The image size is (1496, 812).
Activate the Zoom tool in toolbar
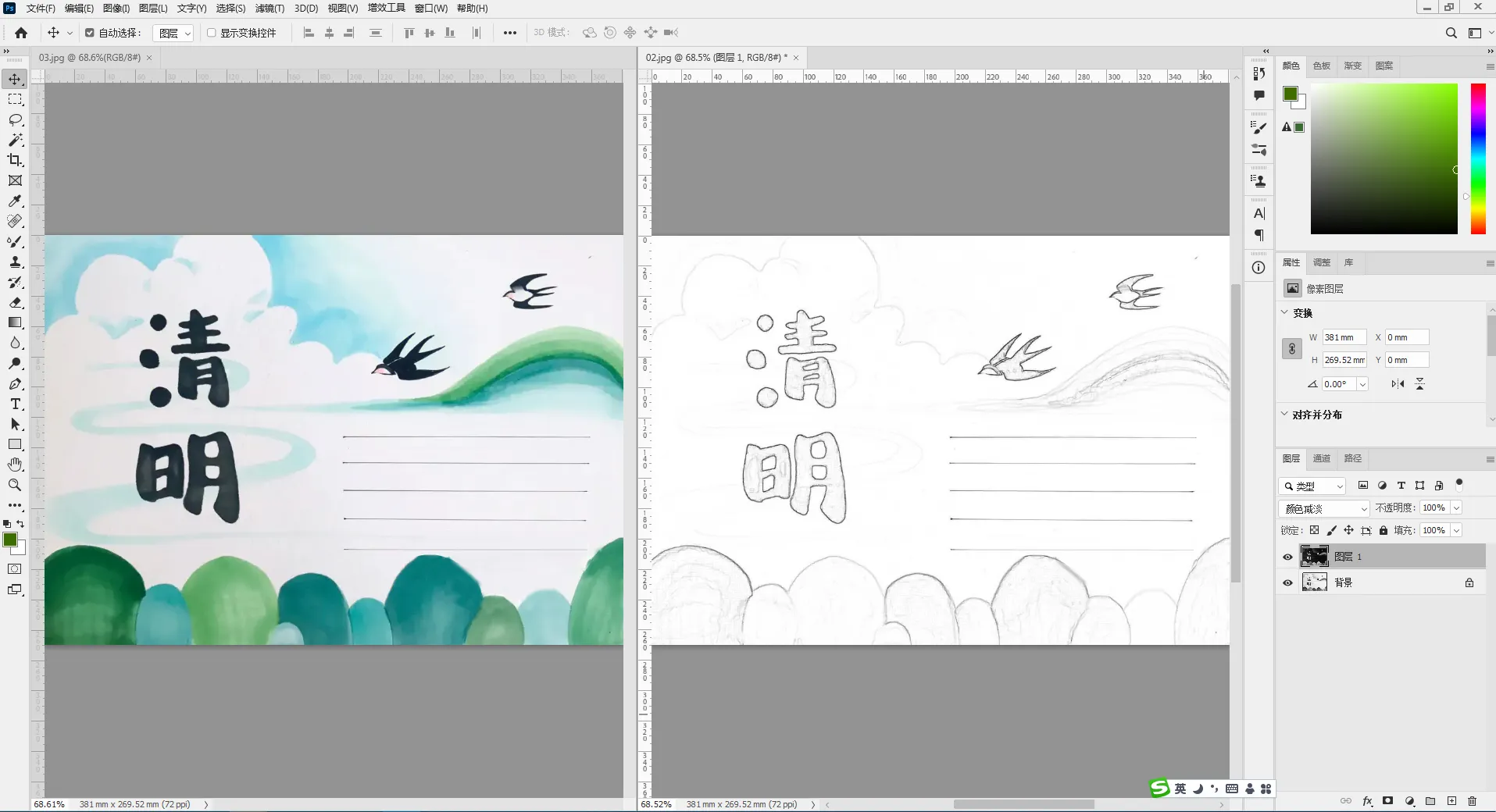(x=15, y=485)
